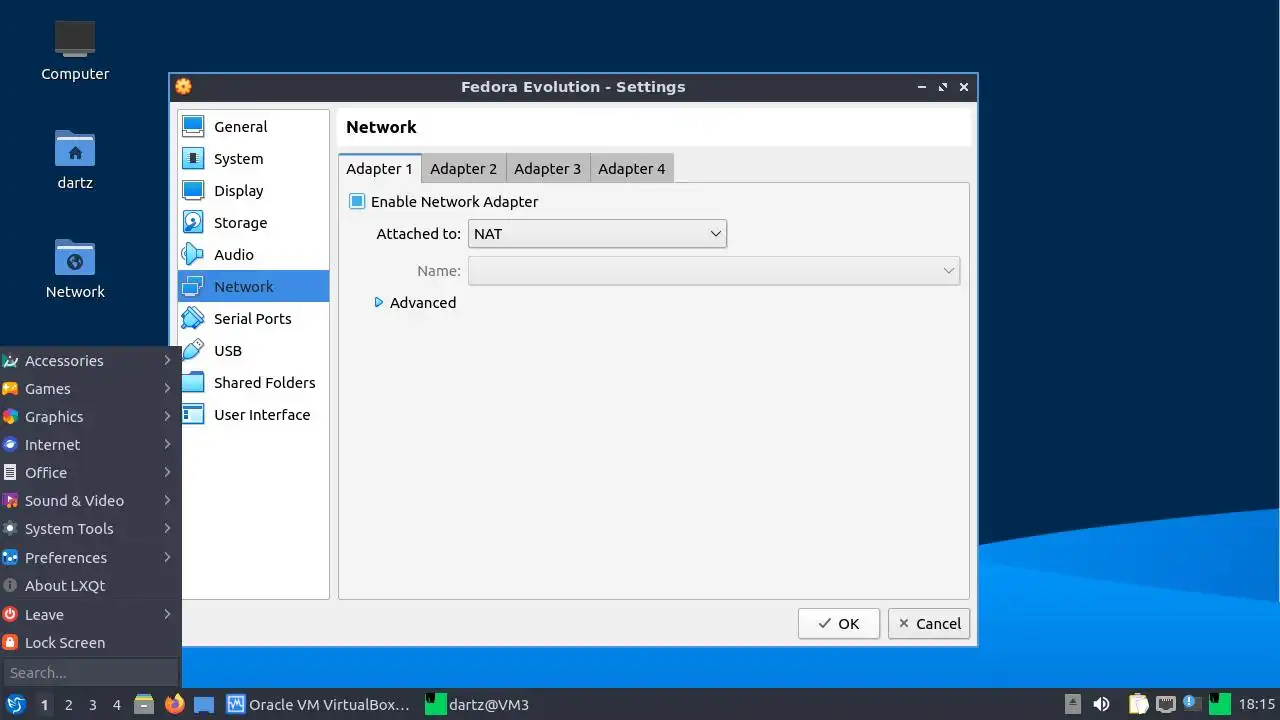Expand the Advanced network options

(415, 303)
